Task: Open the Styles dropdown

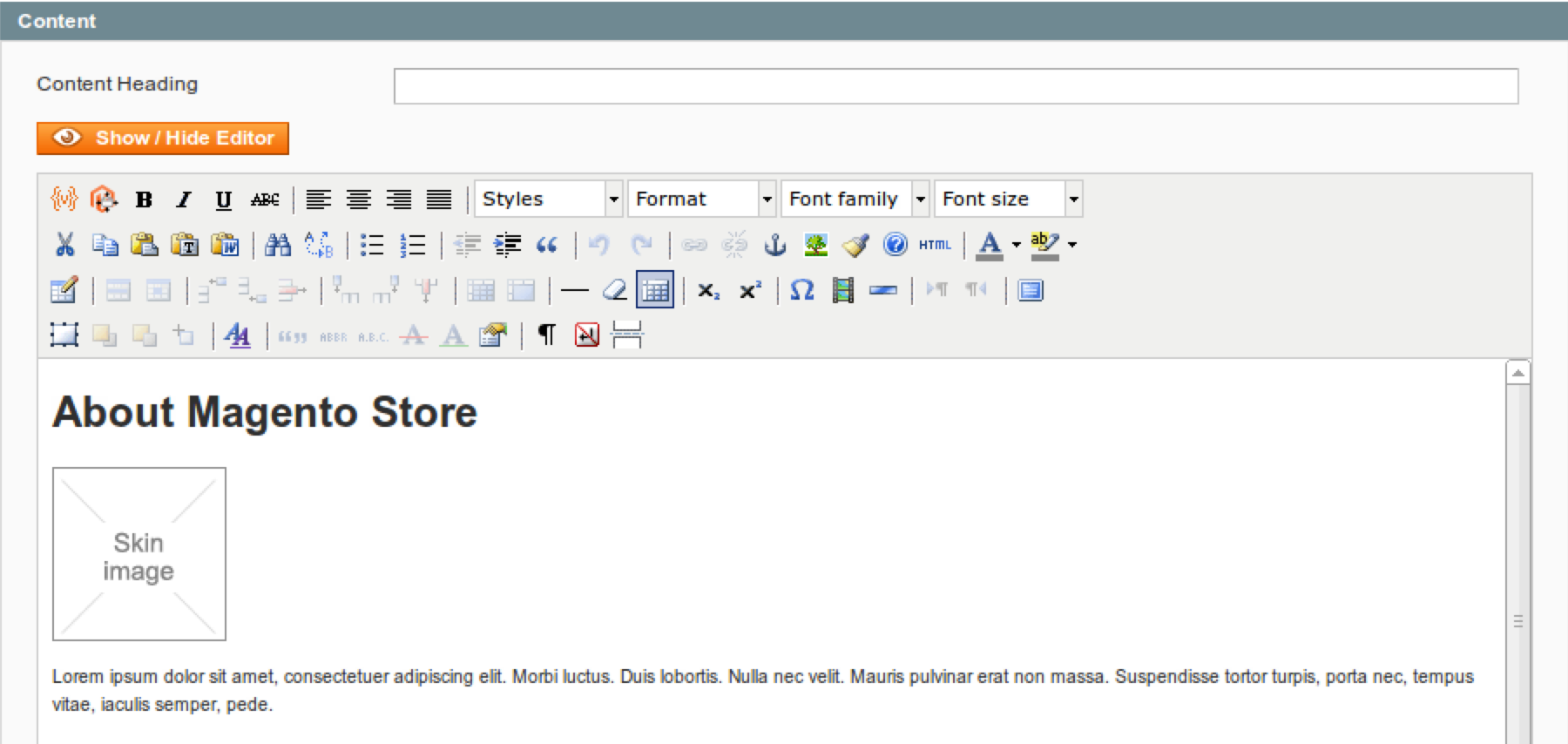Action: (x=548, y=200)
